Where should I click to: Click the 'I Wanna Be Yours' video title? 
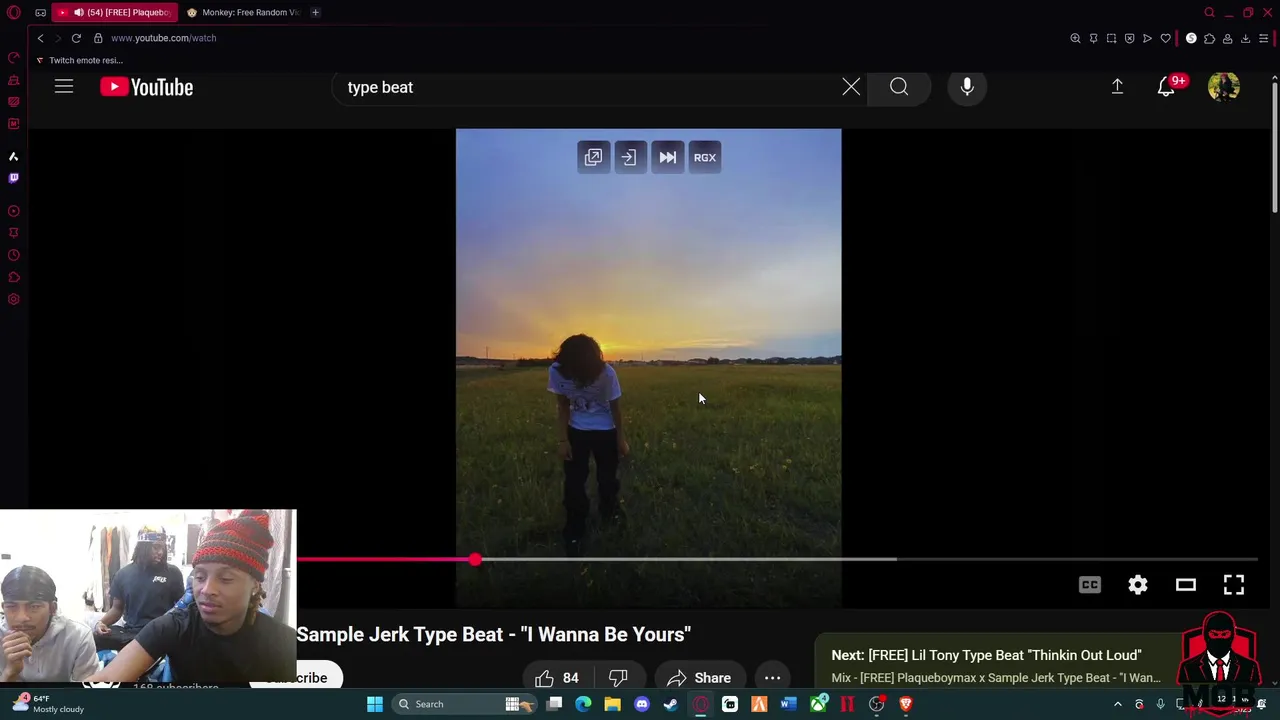click(494, 634)
